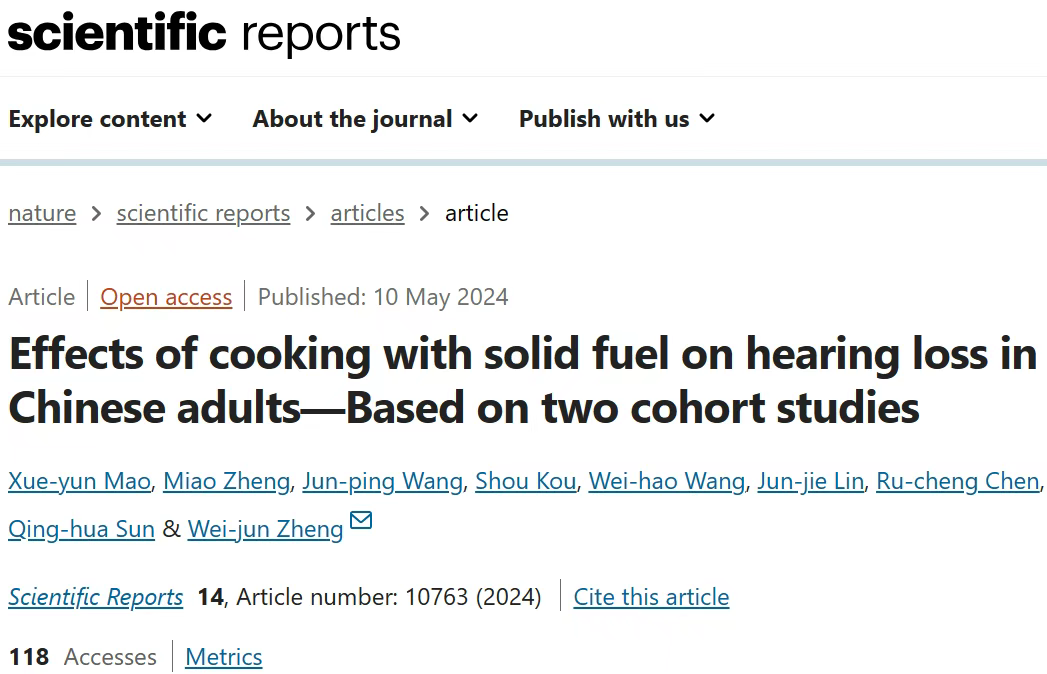Open author Ru-cheng Chen's info
Image resolution: width=1047 pixels, height=674 pixels.
(x=958, y=481)
